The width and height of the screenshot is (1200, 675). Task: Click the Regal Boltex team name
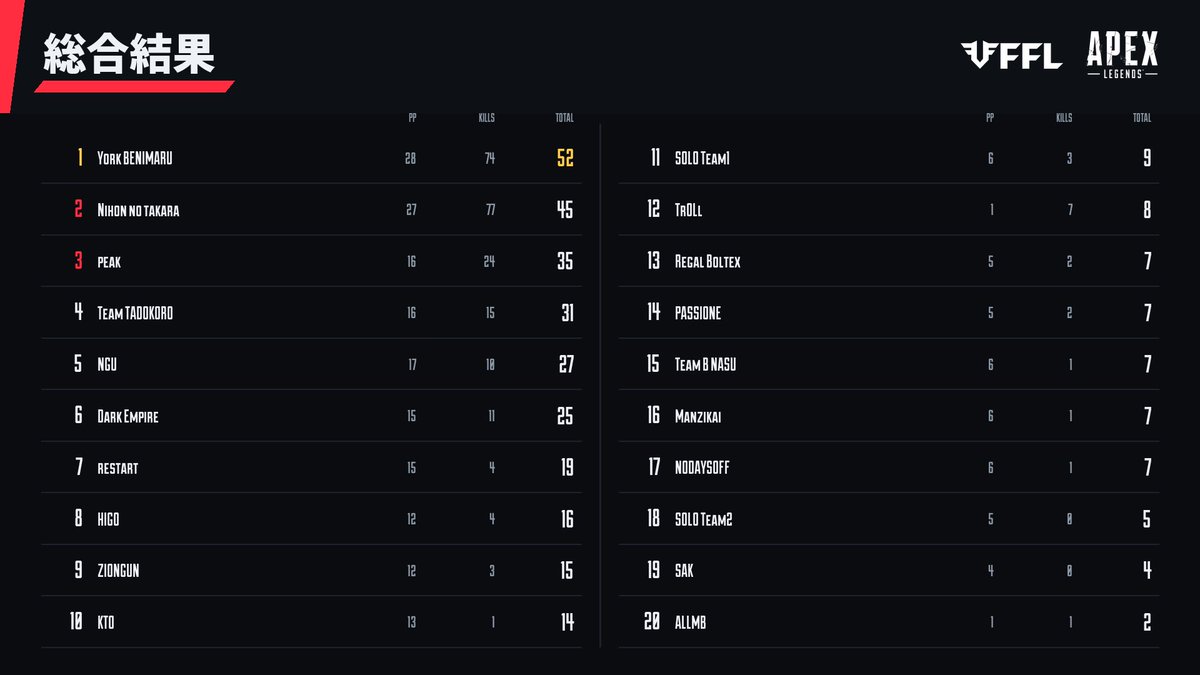708,262
